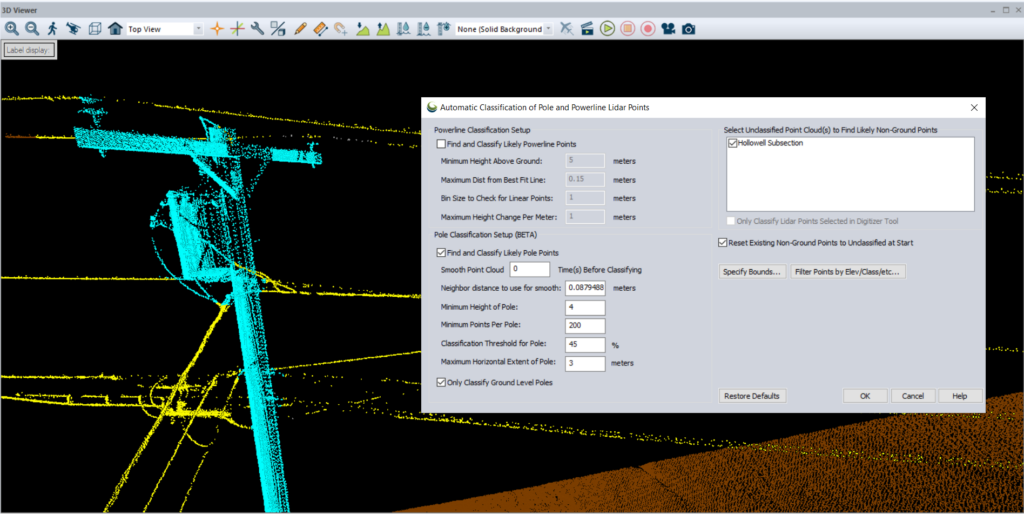Click Cancel in classification dialog

912,396
